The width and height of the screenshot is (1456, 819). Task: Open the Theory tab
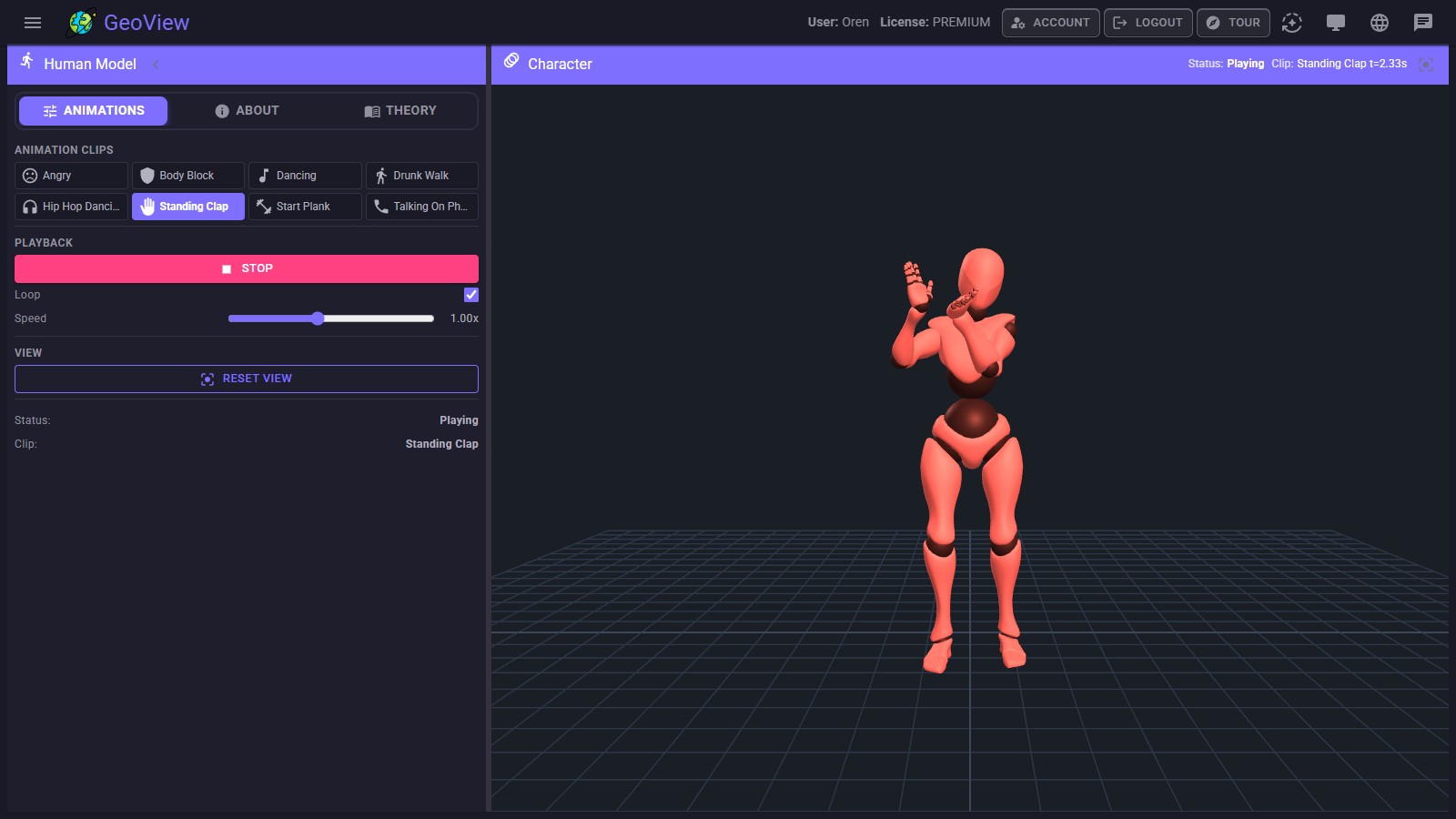(x=400, y=111)
